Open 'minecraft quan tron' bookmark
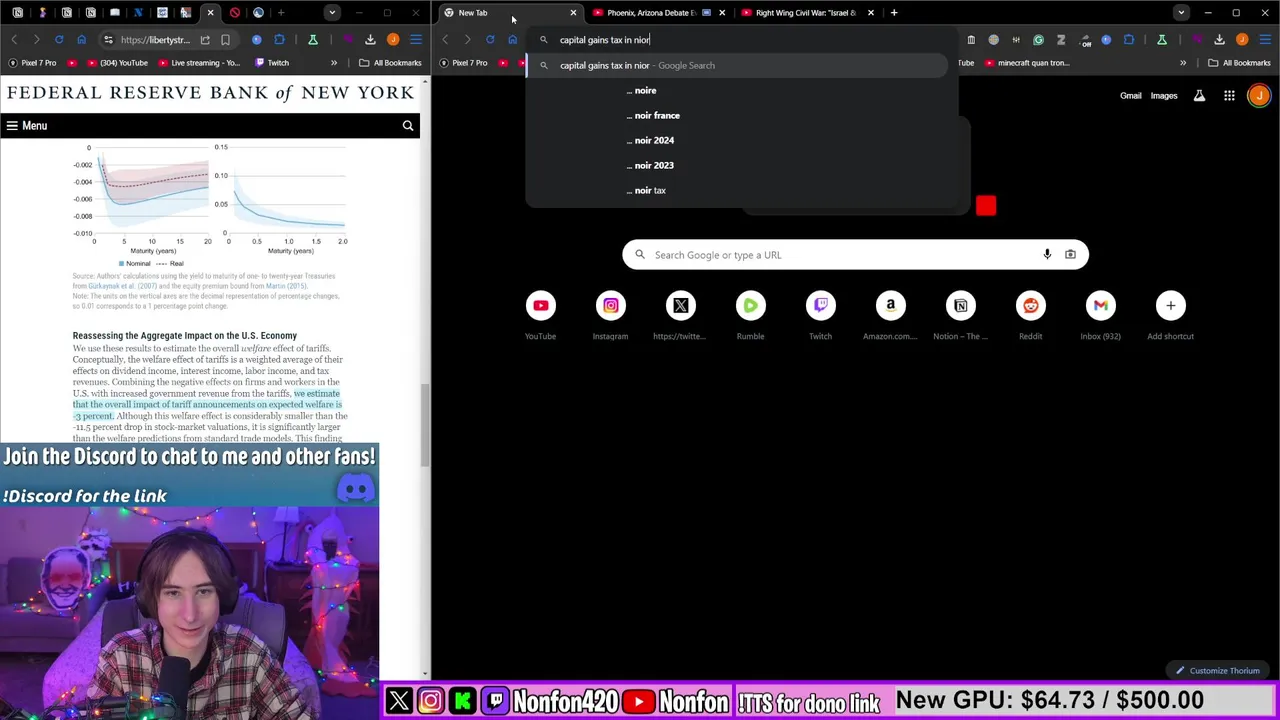 (1027, 63)
